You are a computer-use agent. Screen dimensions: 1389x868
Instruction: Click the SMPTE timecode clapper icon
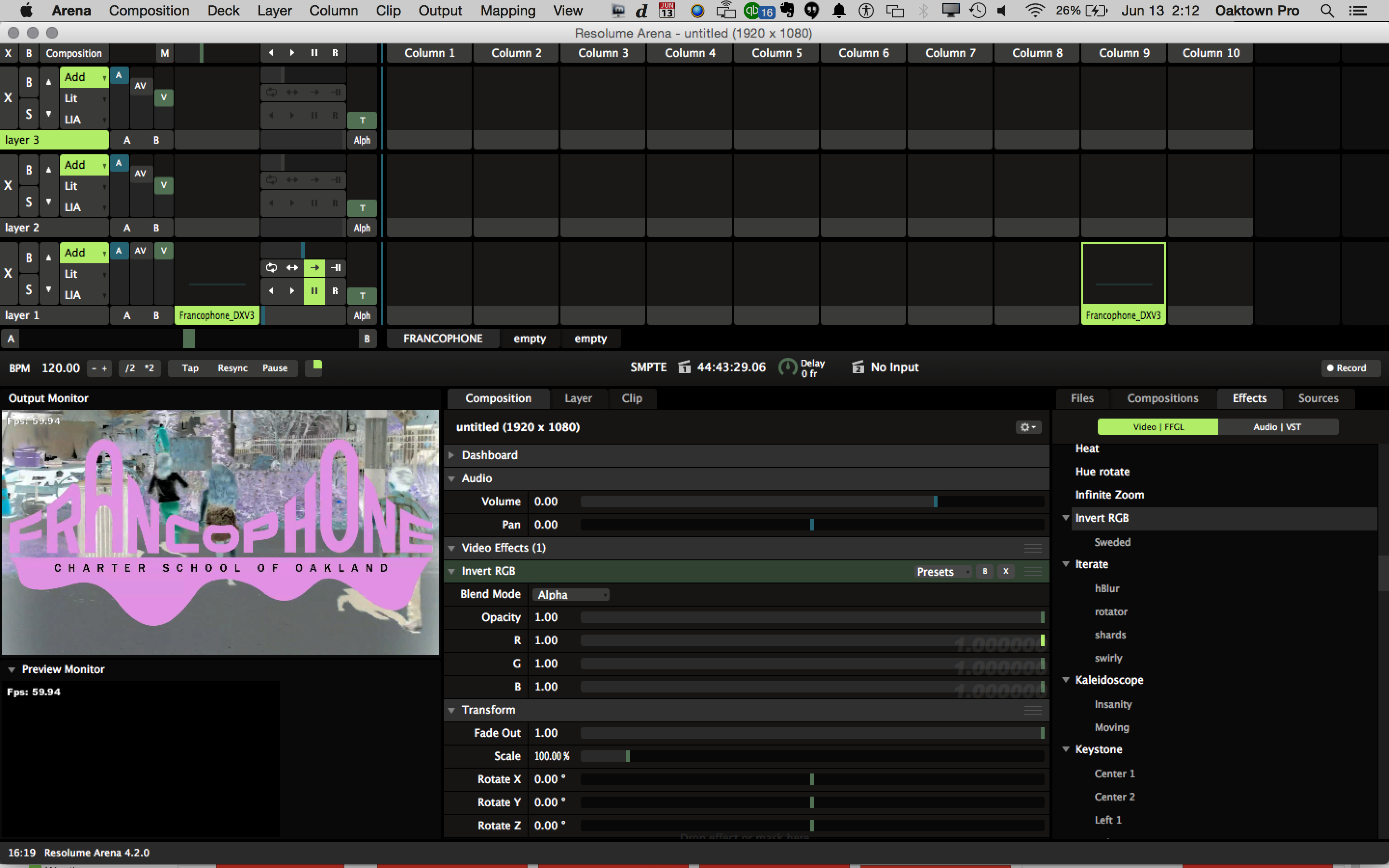(684, 367)
